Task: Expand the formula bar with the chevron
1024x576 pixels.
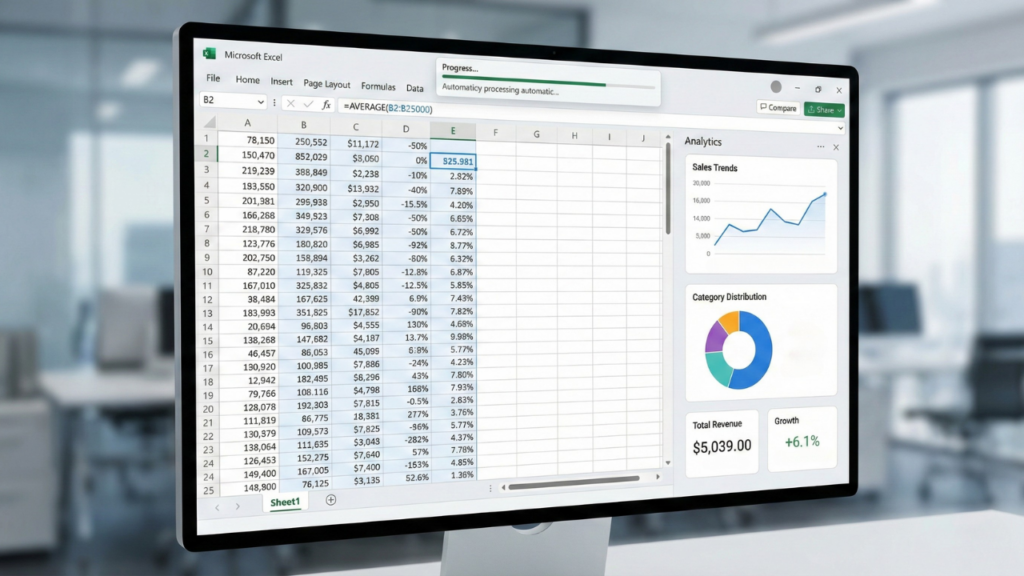Action: 840,128
